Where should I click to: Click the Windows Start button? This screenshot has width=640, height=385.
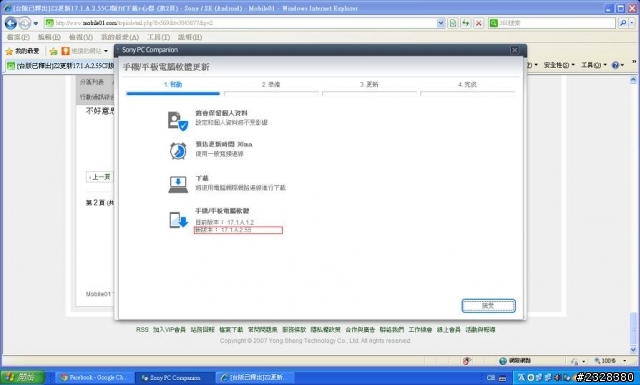(x=22, y=377)
